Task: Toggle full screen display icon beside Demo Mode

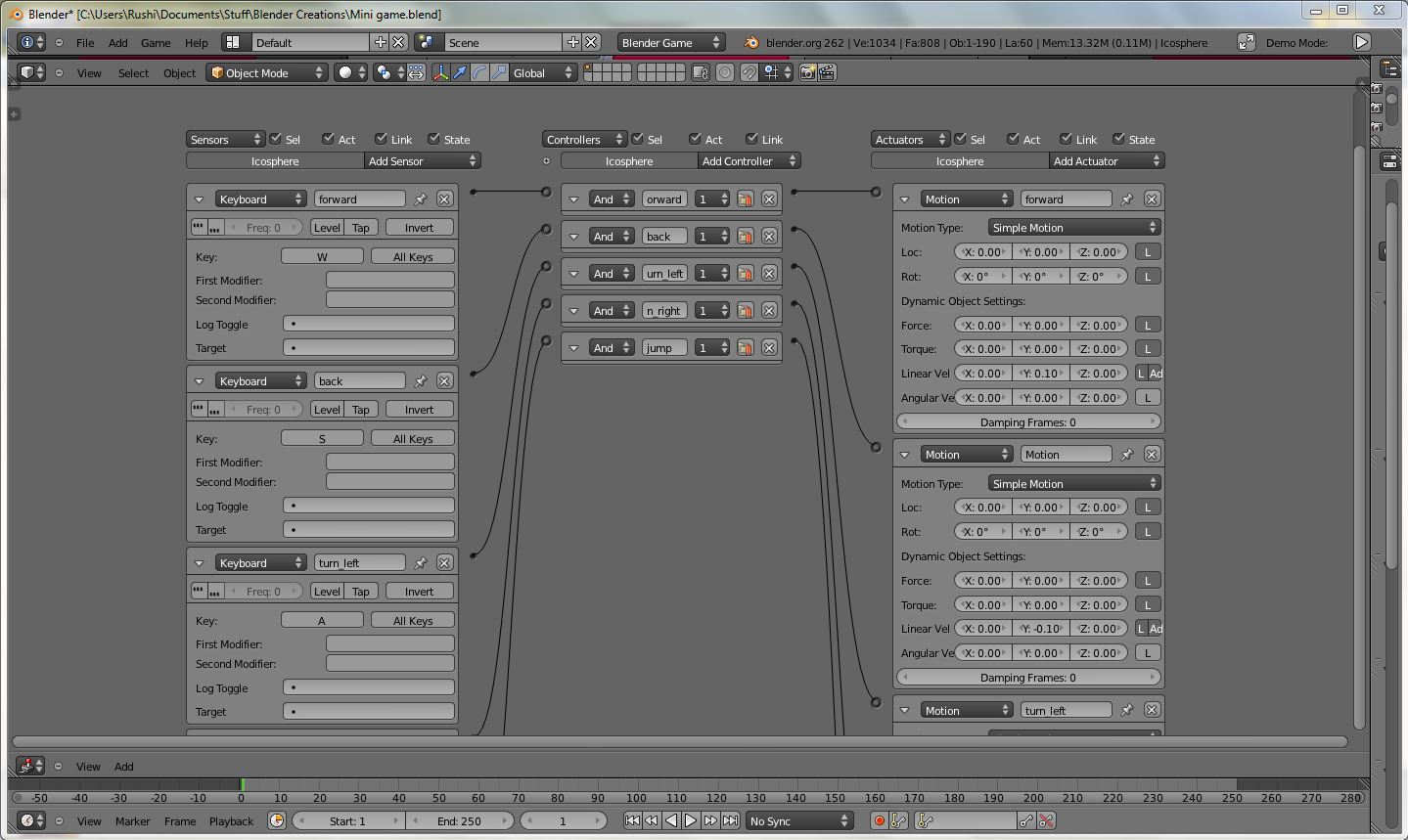Action: tap(1247, 42)
